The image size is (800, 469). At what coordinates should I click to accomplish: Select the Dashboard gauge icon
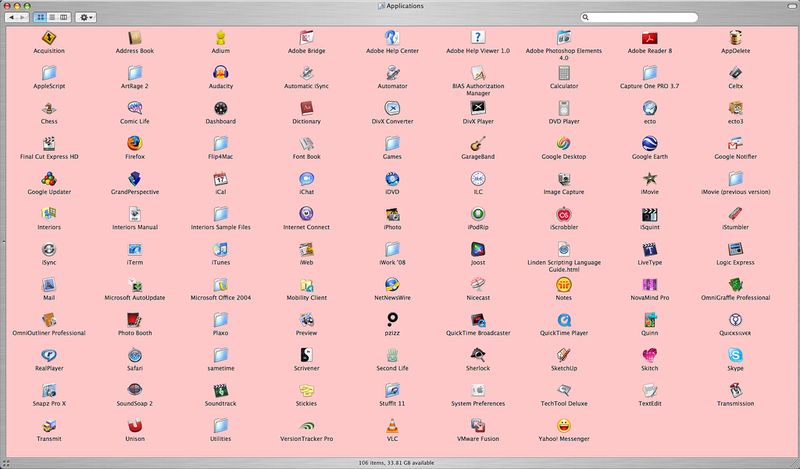(220, 108)
